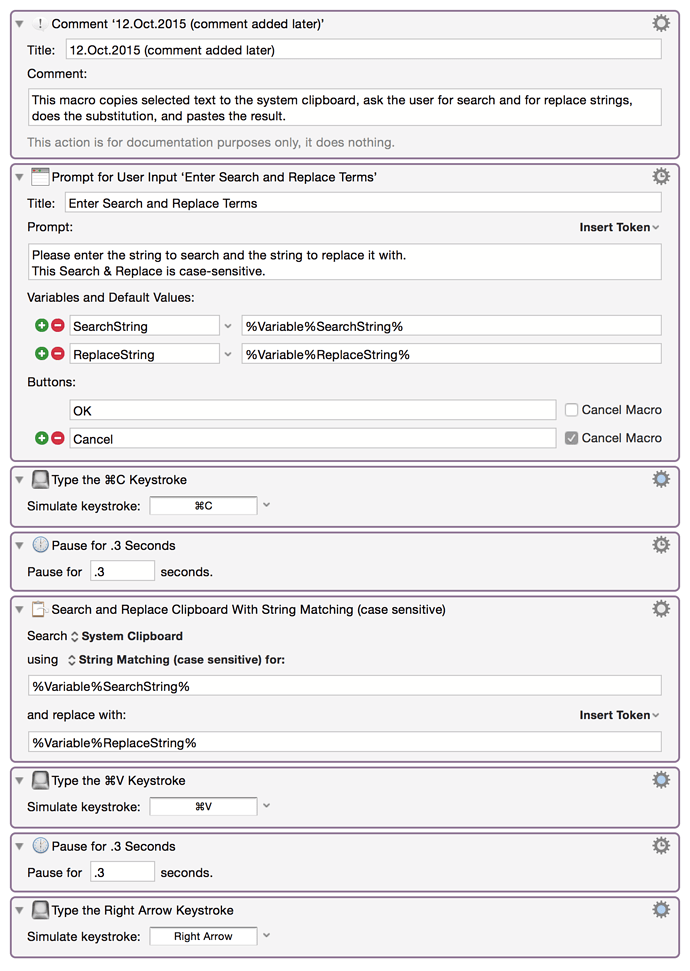Collapse the Comment action disclosure triangle
Screen dimensions: 690x971
click(19, 24)
